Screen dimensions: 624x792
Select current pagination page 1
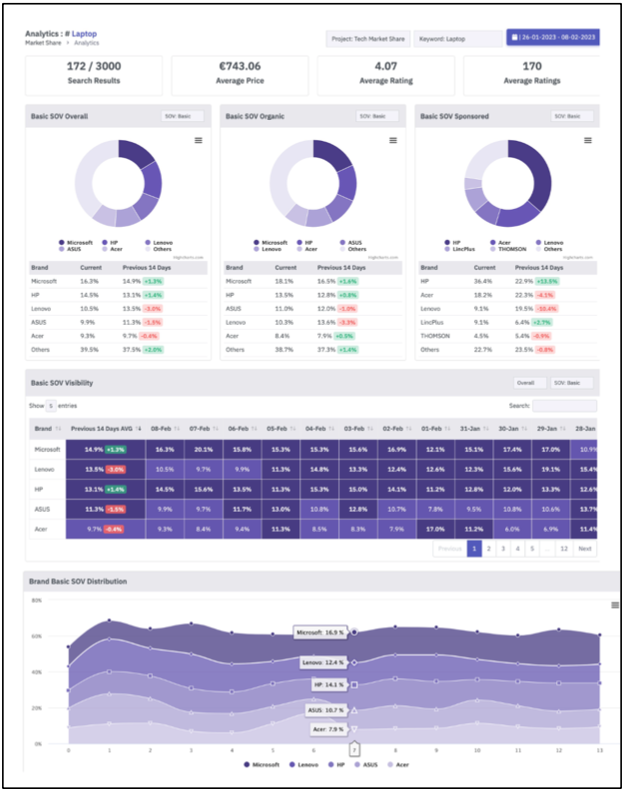(474, 549)
